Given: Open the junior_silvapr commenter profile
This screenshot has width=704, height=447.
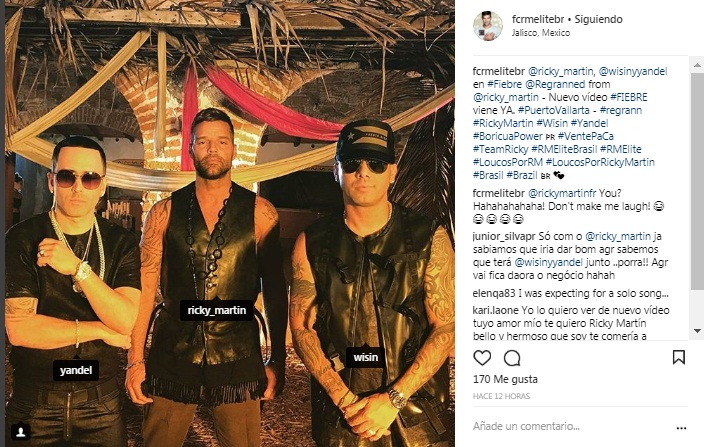Looking at the screenshot, I should (x=504, y=236).
